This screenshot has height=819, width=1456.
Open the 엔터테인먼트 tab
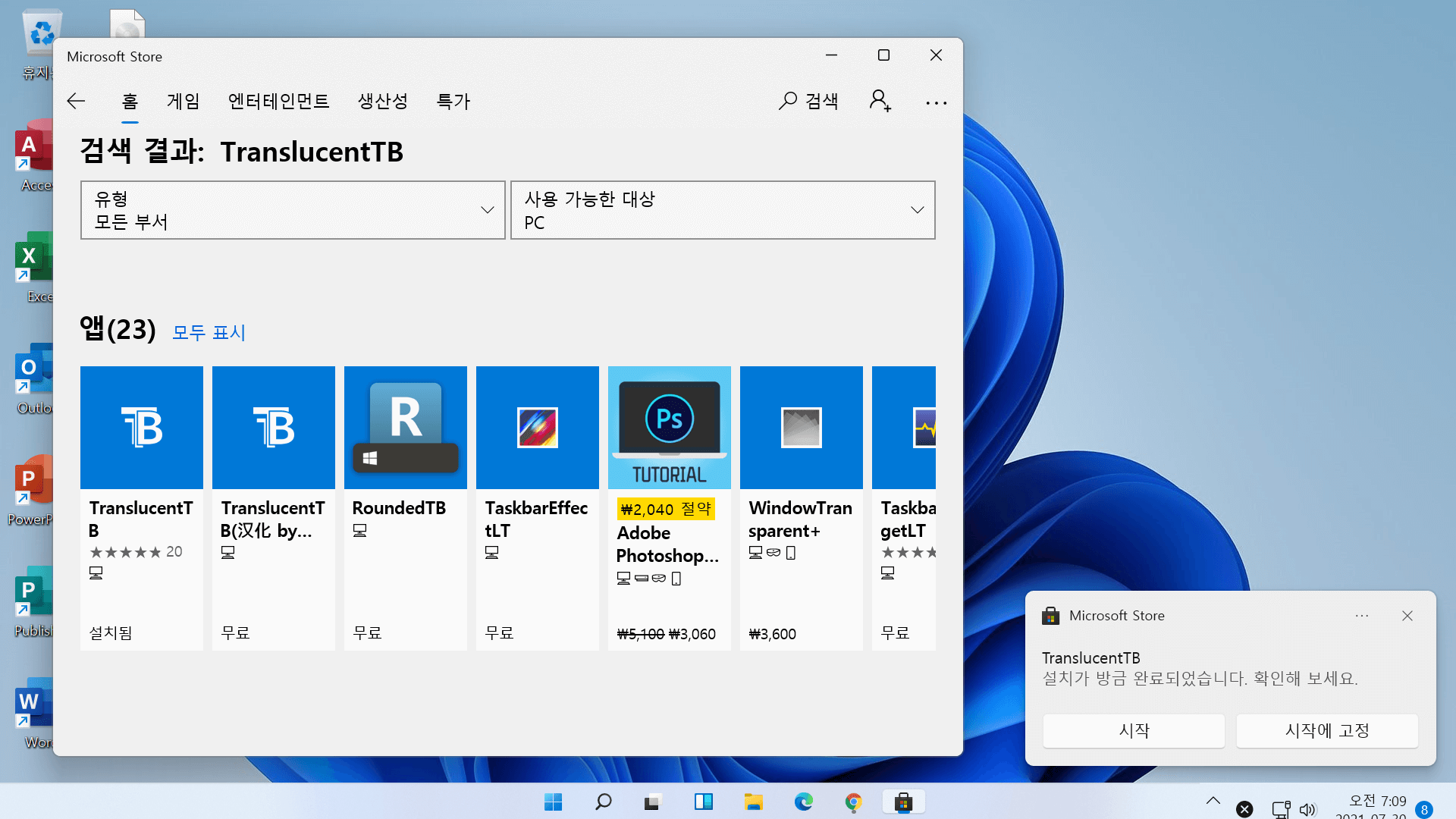point(278,101)
